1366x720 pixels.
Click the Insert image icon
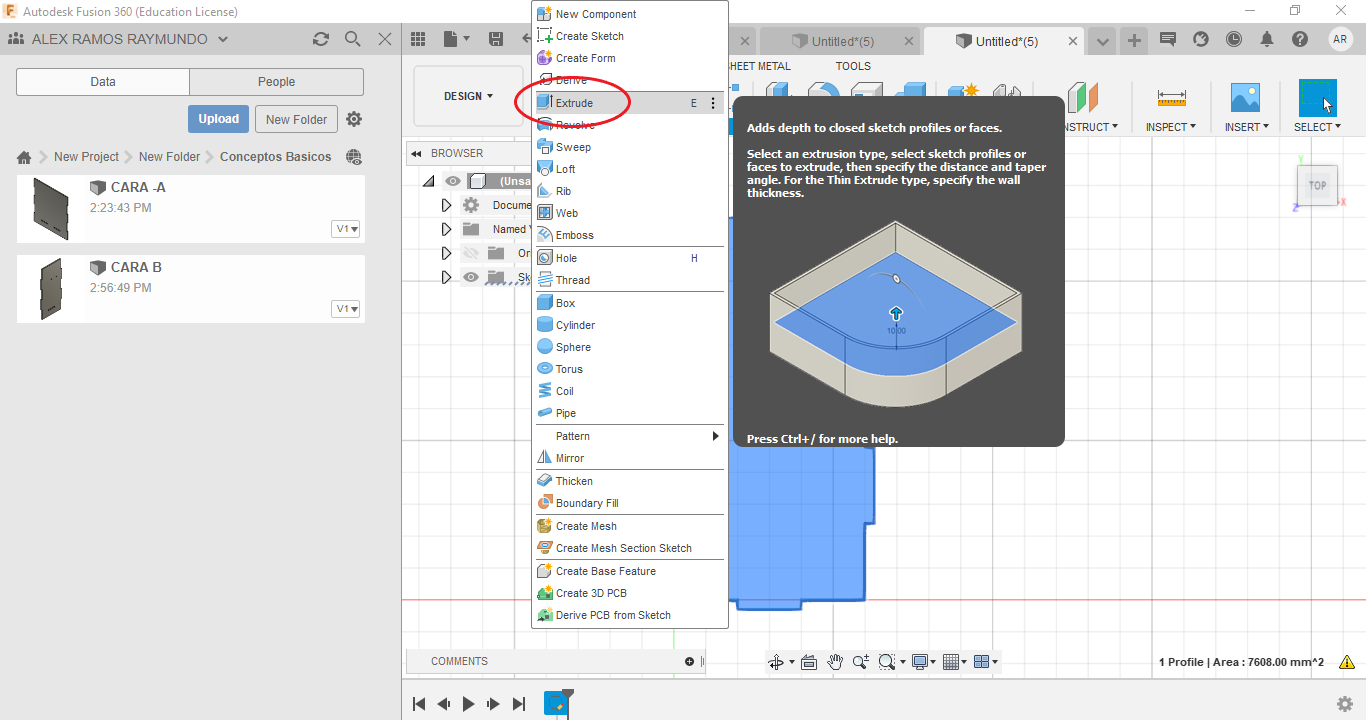1245,98
